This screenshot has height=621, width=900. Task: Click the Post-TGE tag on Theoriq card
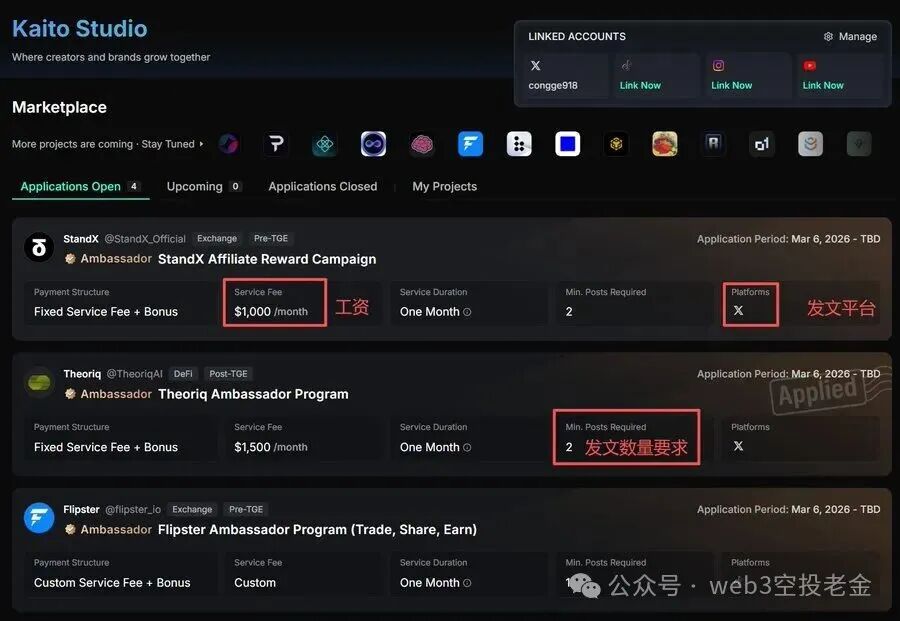pyautogui.click(x=228, y=374)
